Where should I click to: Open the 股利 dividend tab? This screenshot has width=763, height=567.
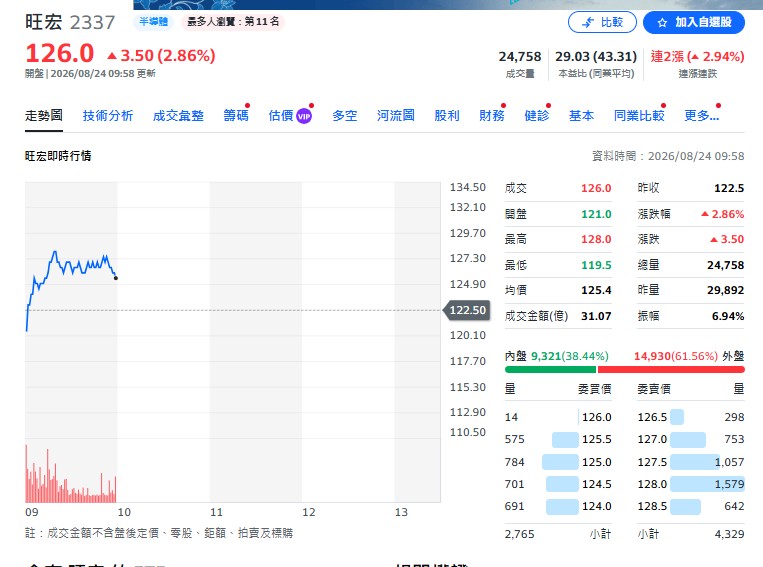447,116
